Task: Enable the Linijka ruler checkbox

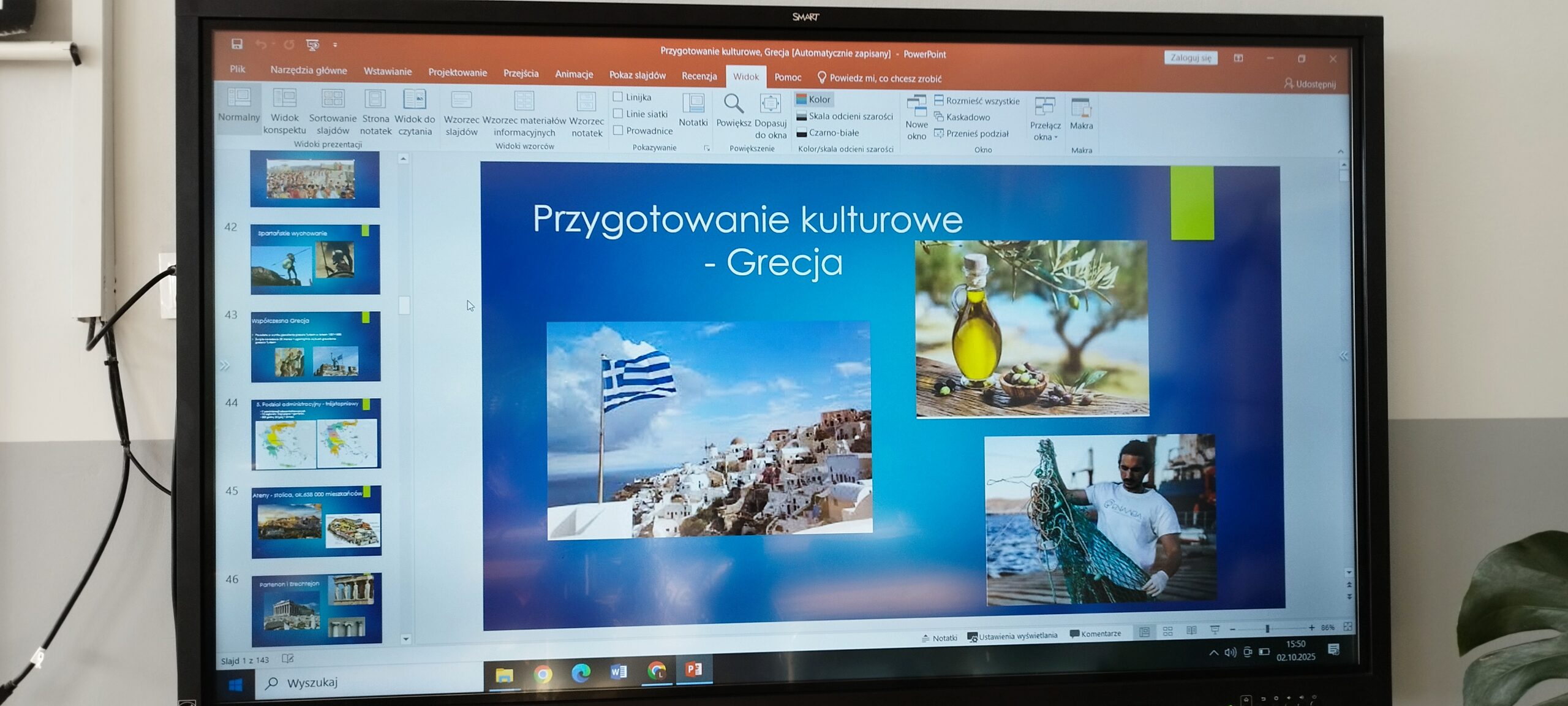Action: [618, 97]
